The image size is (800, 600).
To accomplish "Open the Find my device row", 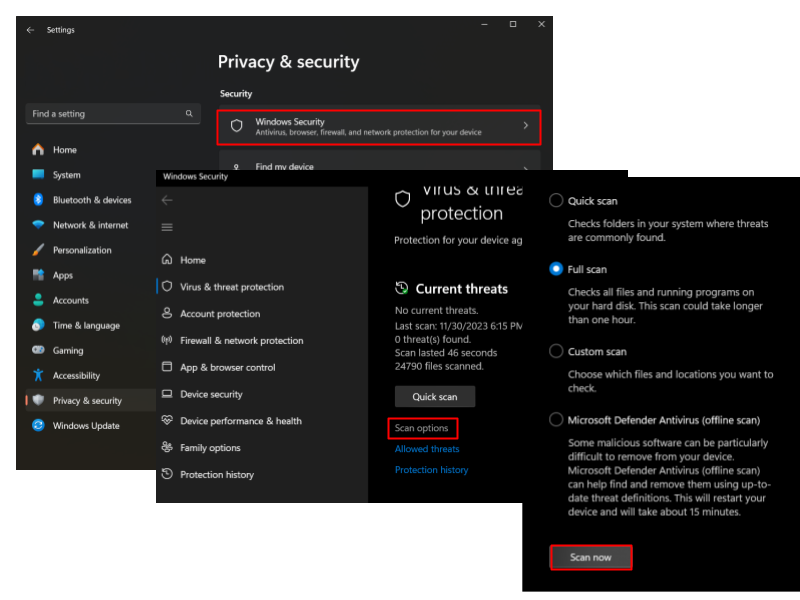I will click(379, 160).
